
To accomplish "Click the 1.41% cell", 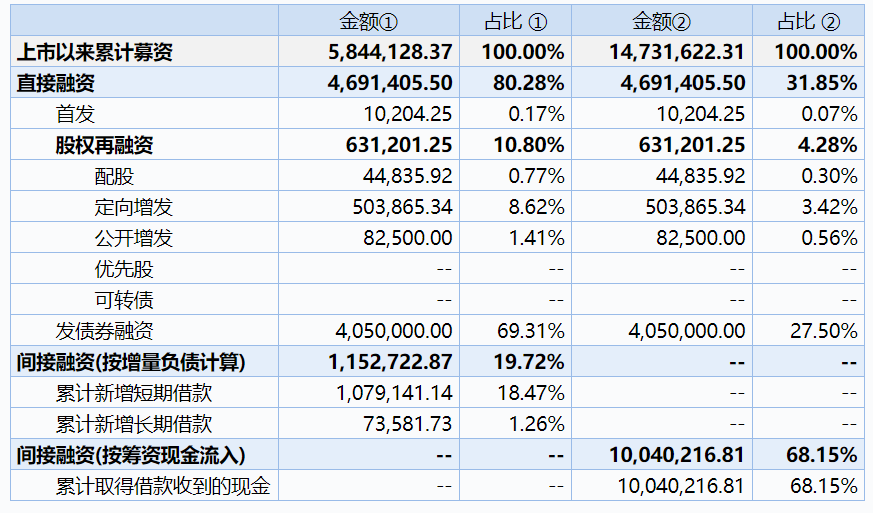I will [x=537, y=238].
